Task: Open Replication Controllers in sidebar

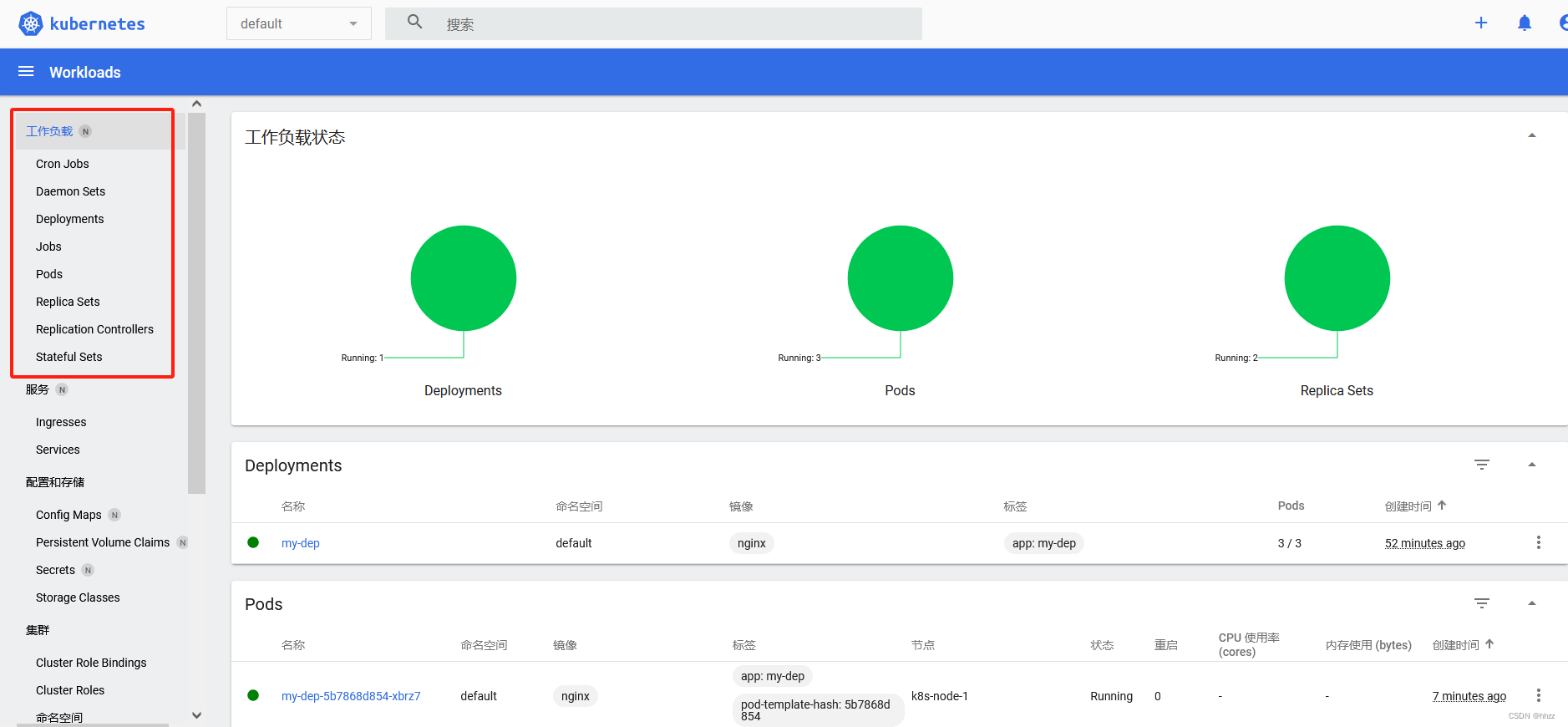Action: [94, 329]
